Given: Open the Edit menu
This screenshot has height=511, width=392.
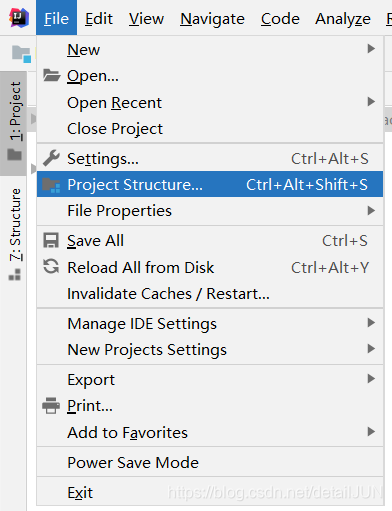Looking at the screenshot, I should pos(99,19).
